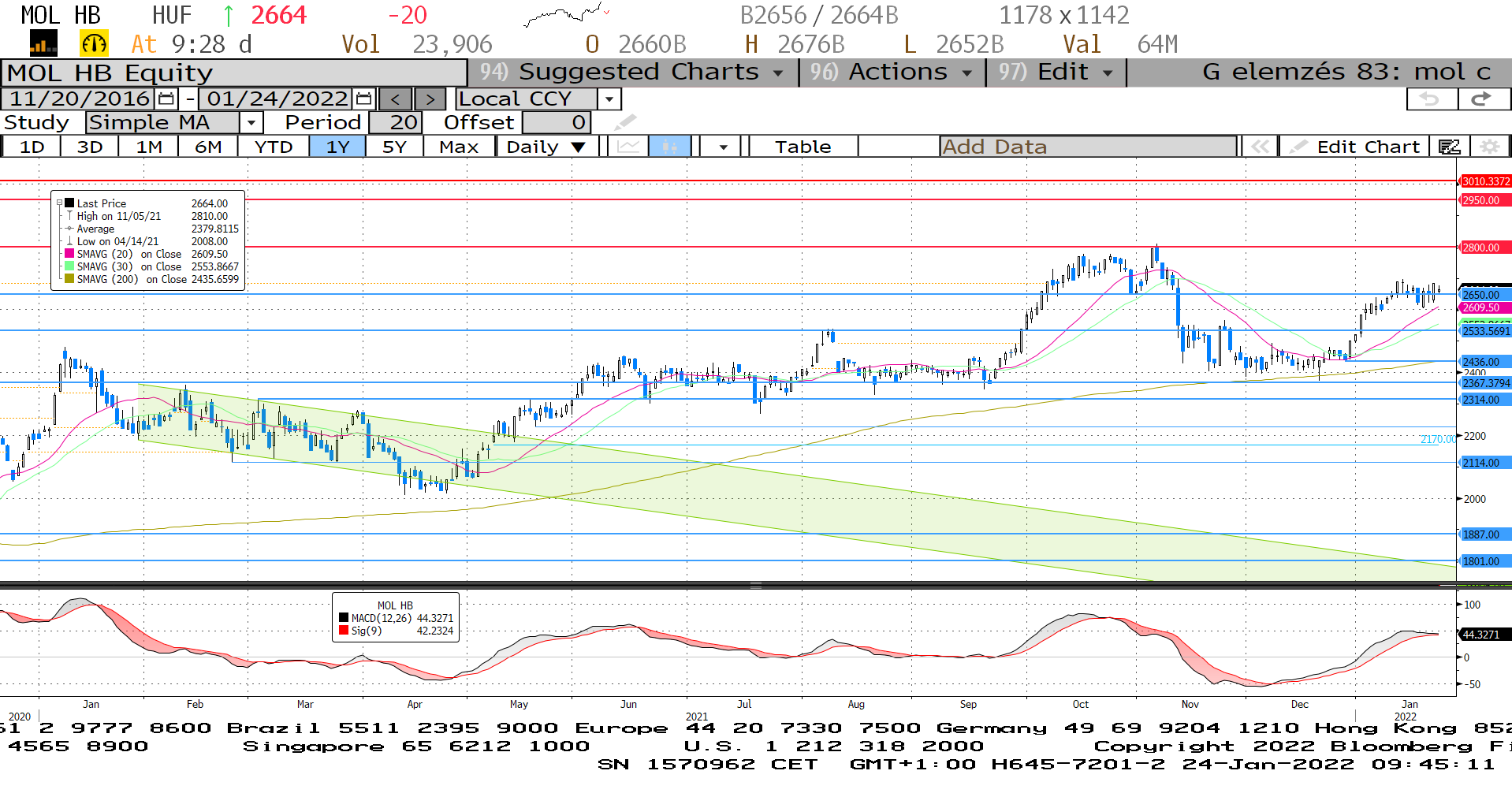Expand the Actions menu

coord(892,72)
